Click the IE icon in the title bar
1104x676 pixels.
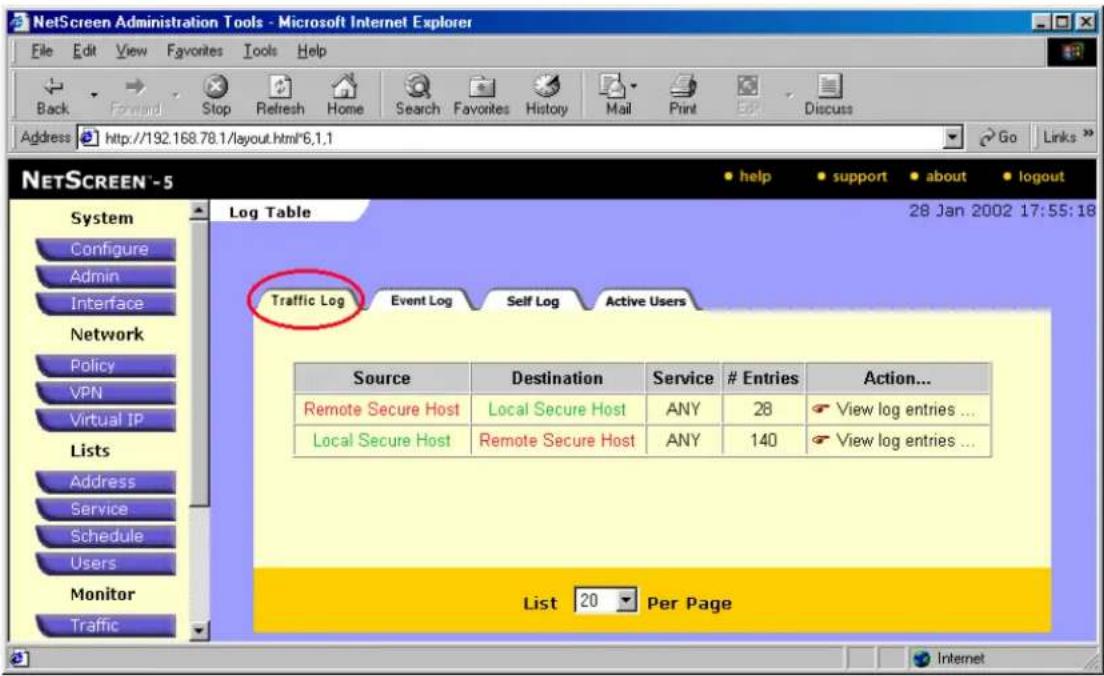click(x=18, y=22)
